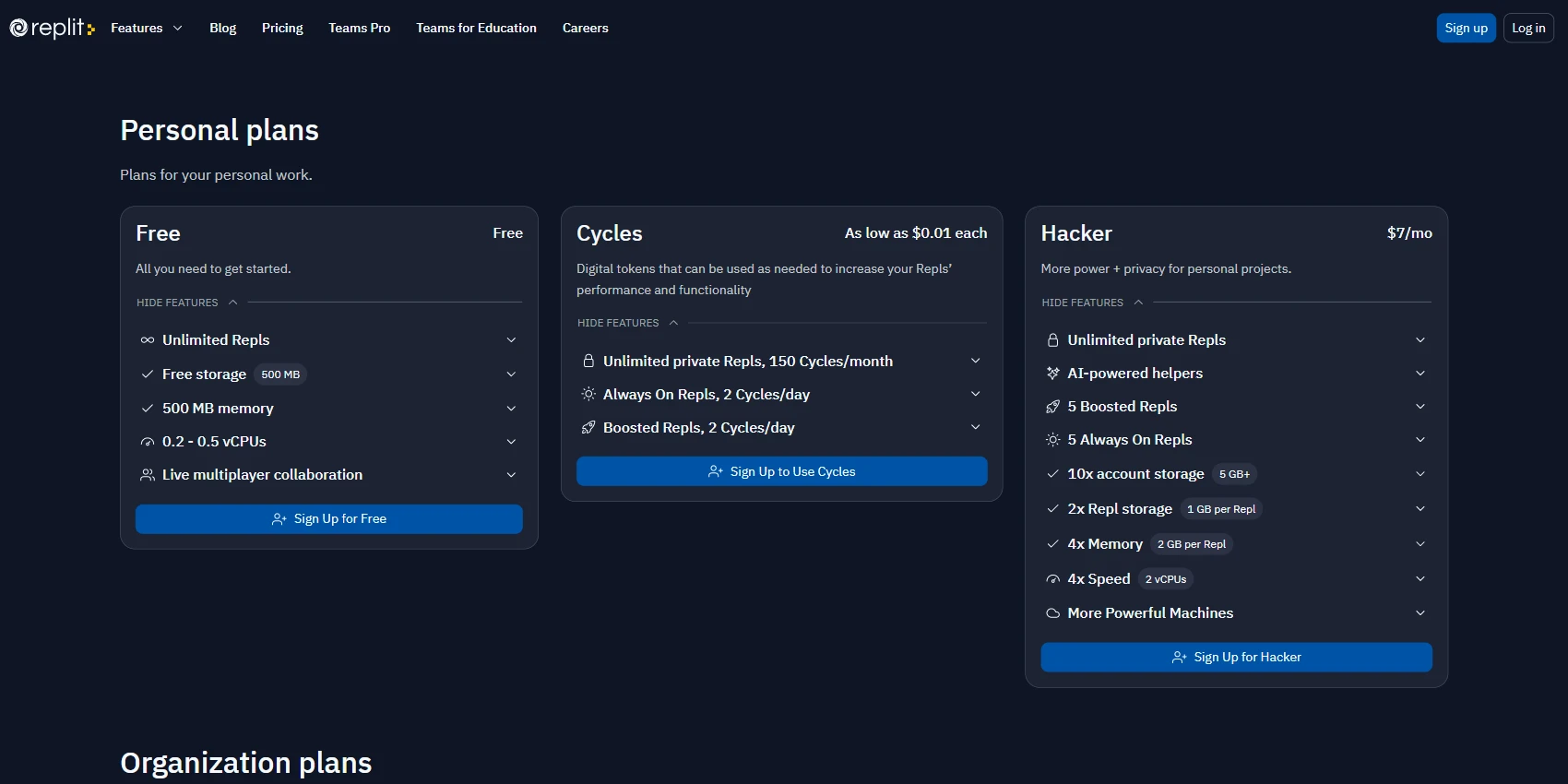Click the Sign up button in header
The image size is (1568, 784).
(x=1467, y=28)
